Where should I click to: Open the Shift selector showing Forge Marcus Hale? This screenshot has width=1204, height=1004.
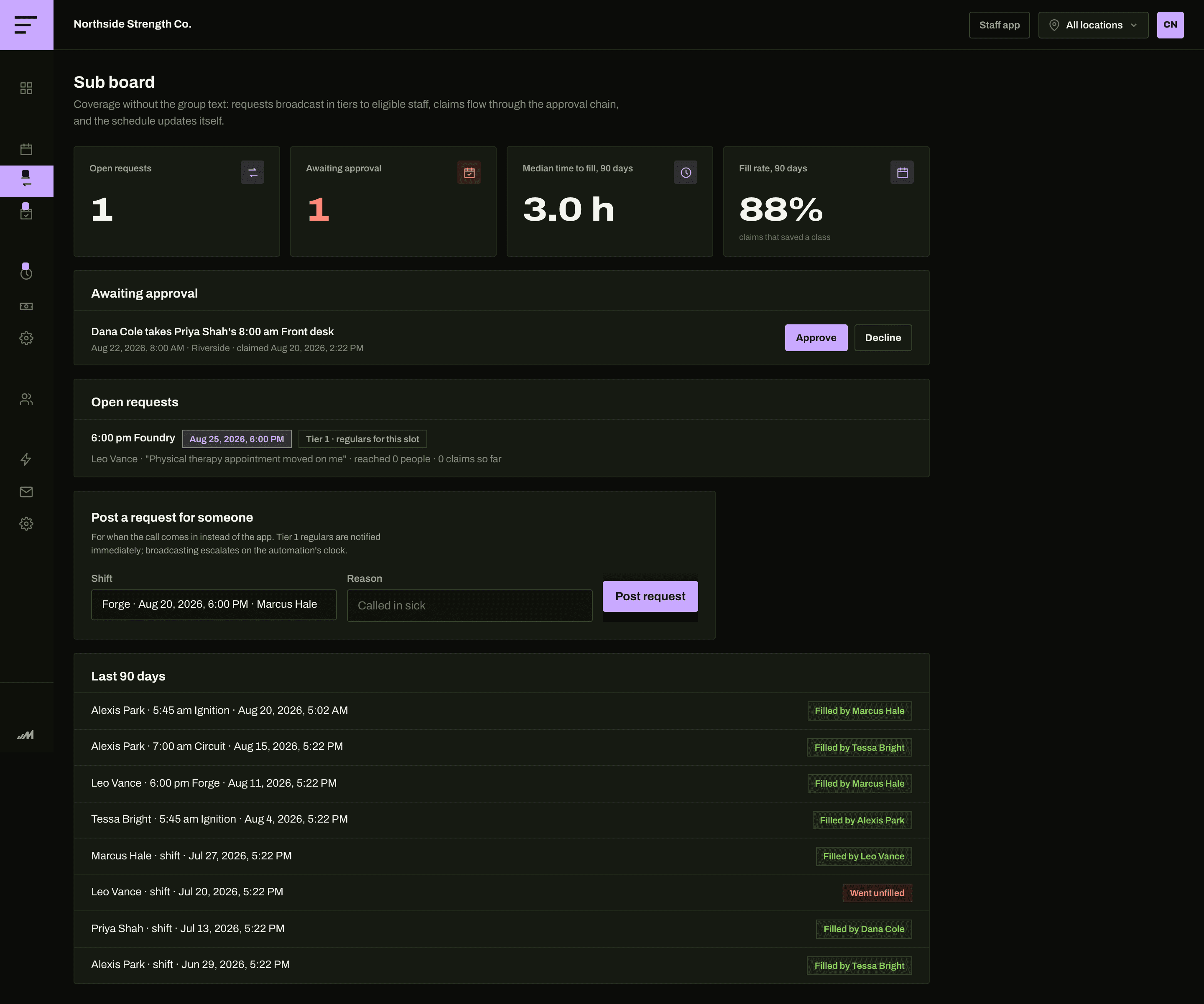click(214, 604)
